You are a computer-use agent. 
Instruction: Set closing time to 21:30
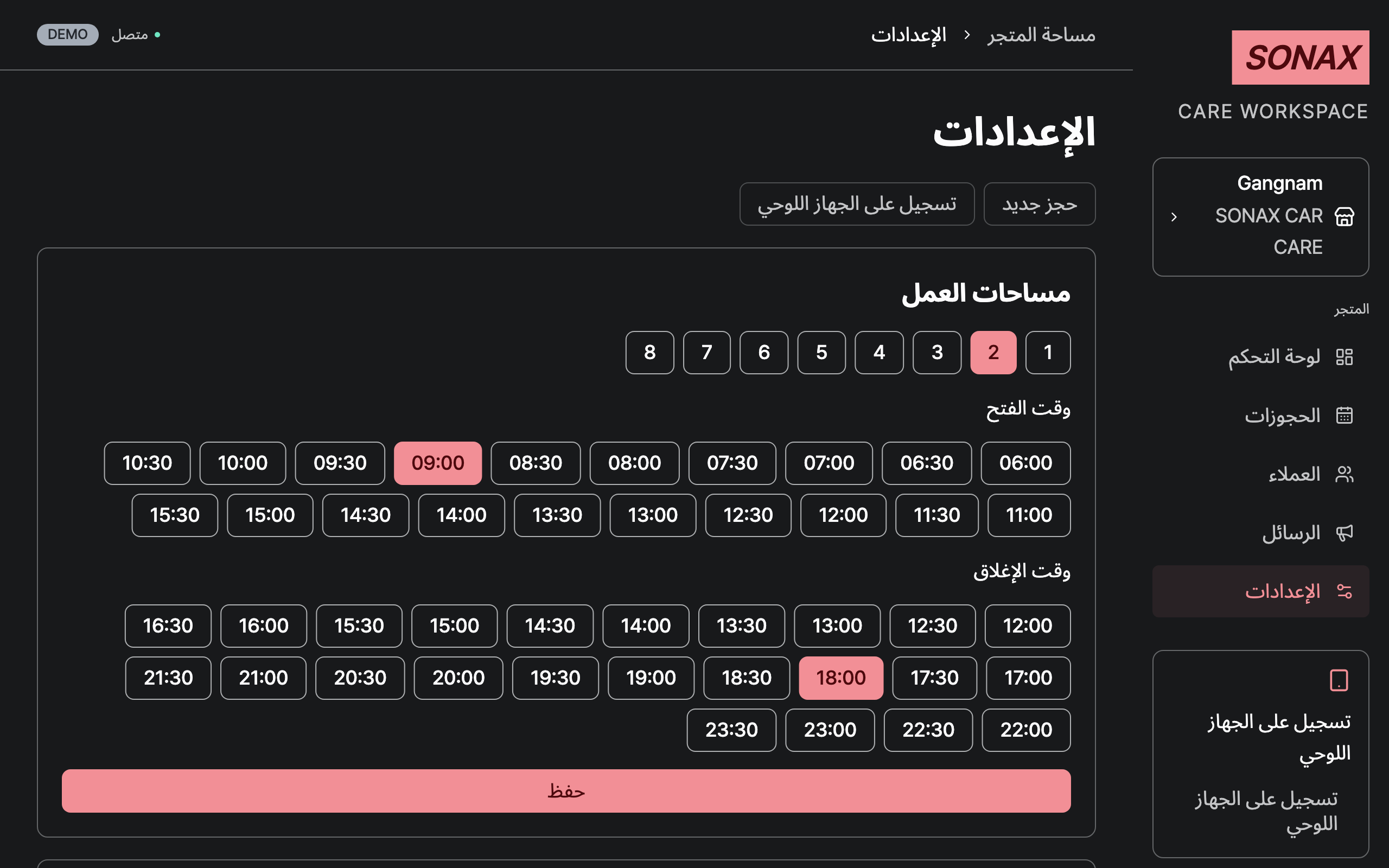[168, 678]
